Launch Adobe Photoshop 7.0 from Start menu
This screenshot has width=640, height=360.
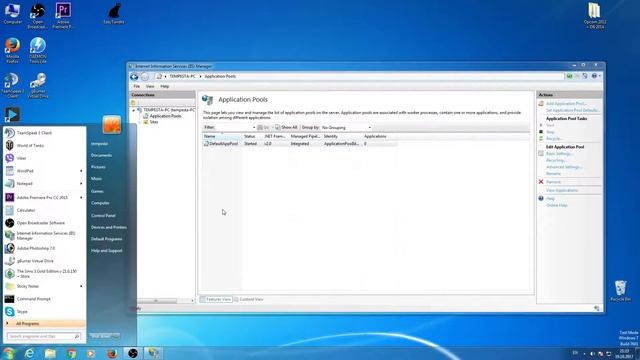click(x=44, y=248)
